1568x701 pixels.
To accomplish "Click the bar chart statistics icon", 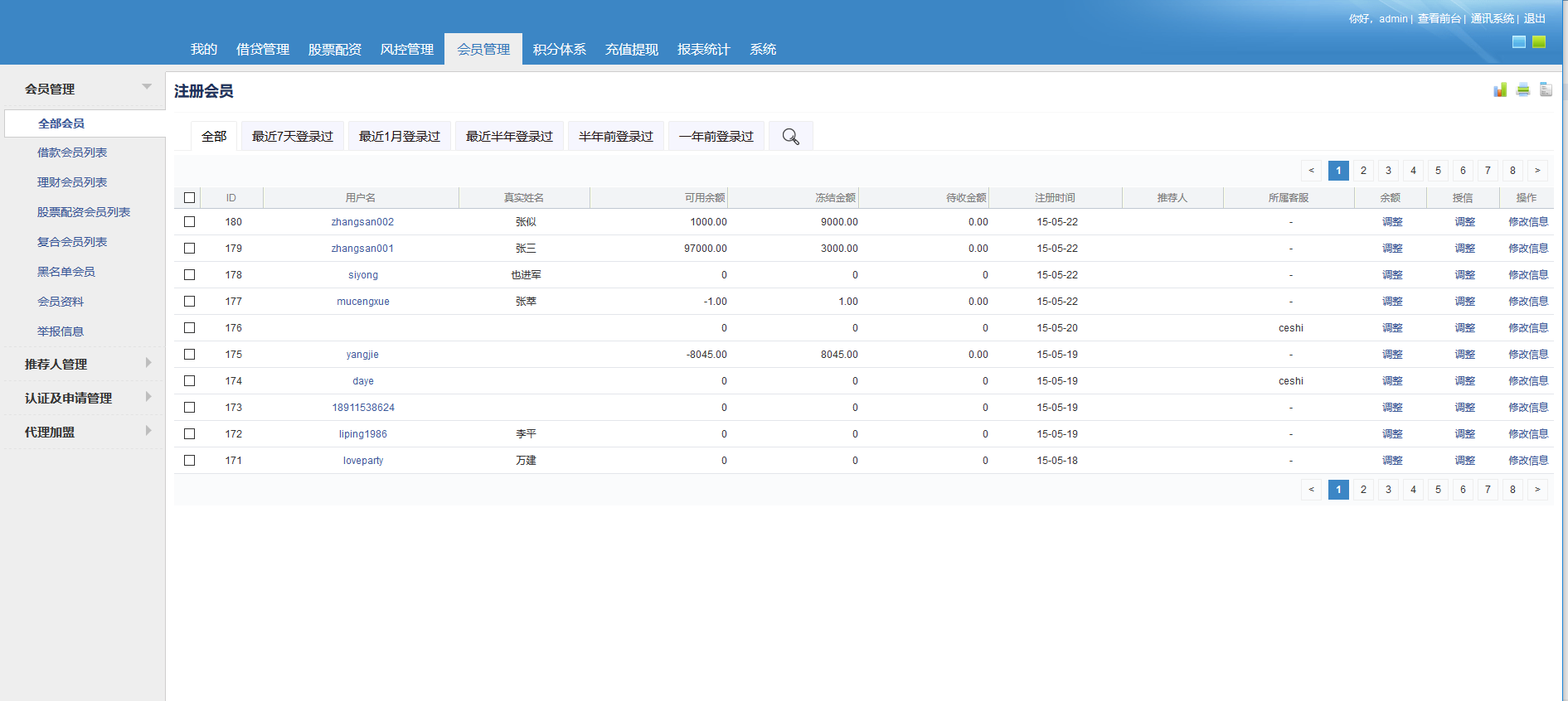I will coord(1500,89).
